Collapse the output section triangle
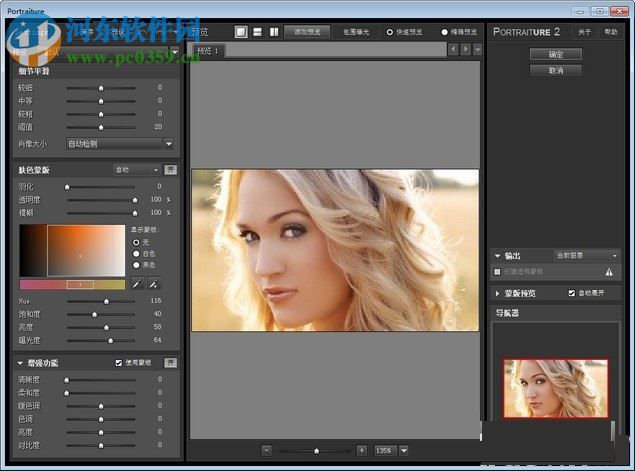 [497, 256]
